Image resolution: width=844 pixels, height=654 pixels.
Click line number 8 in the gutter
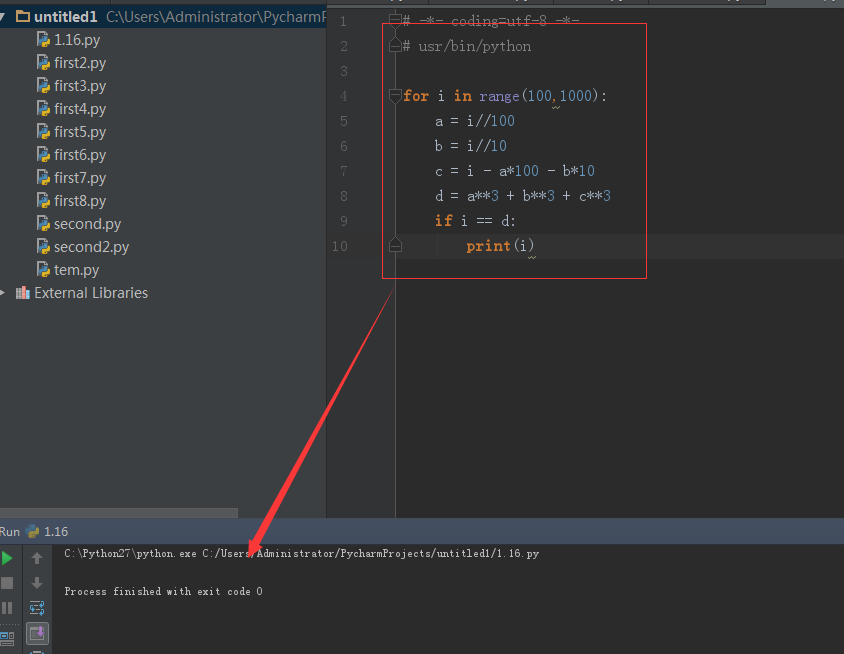344,196
